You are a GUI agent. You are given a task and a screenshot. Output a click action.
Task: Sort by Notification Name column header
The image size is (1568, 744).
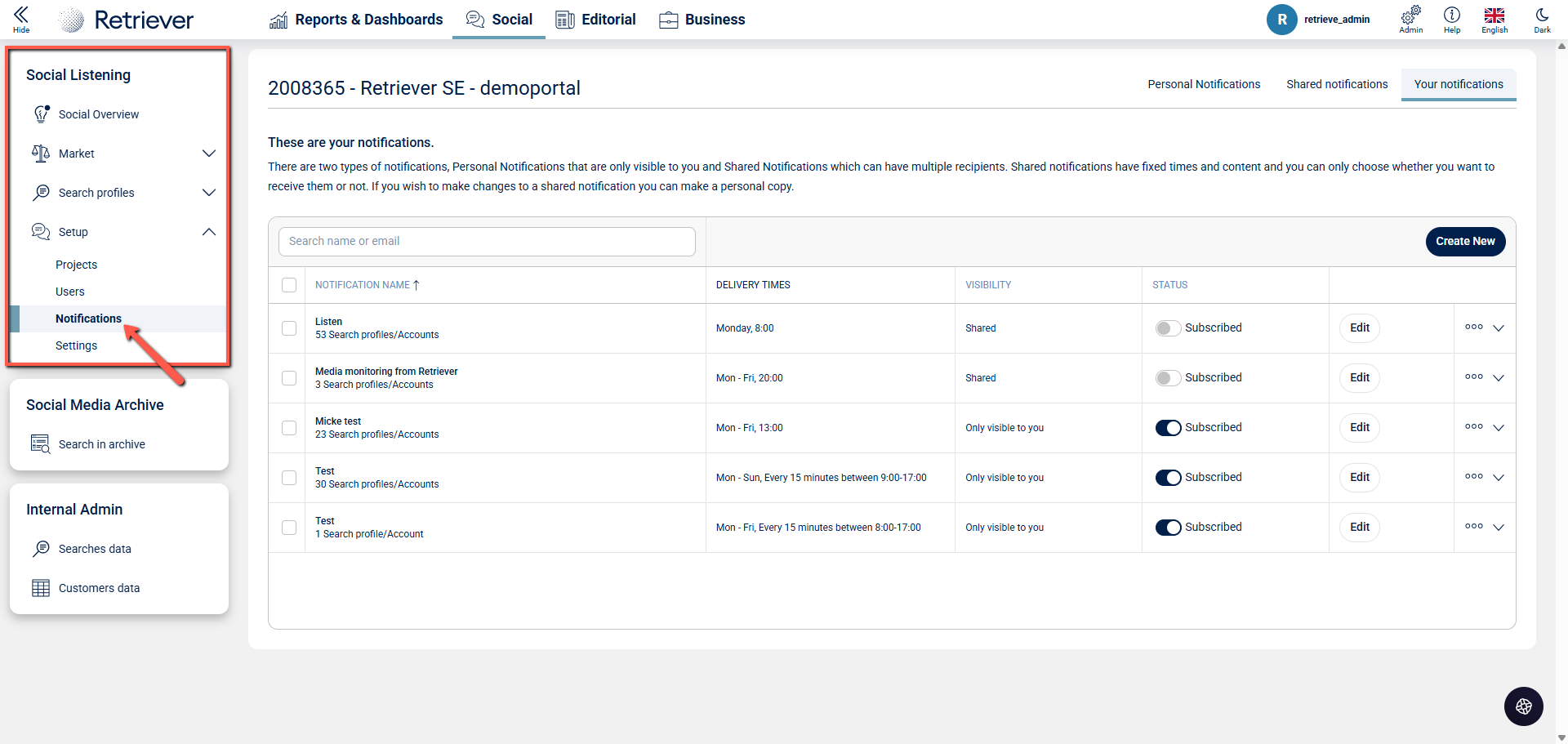coord(363,285)
